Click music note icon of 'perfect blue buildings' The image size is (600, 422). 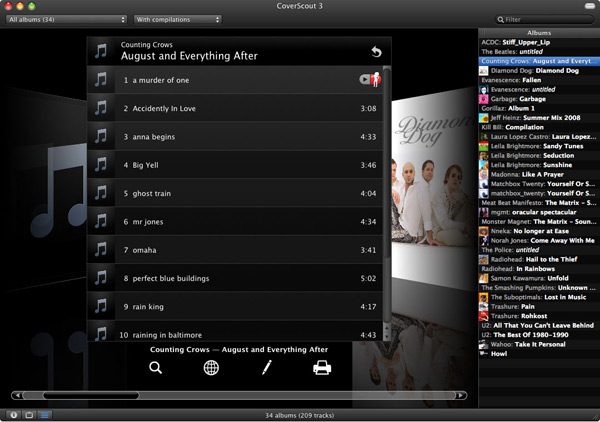tap(101, 278)
